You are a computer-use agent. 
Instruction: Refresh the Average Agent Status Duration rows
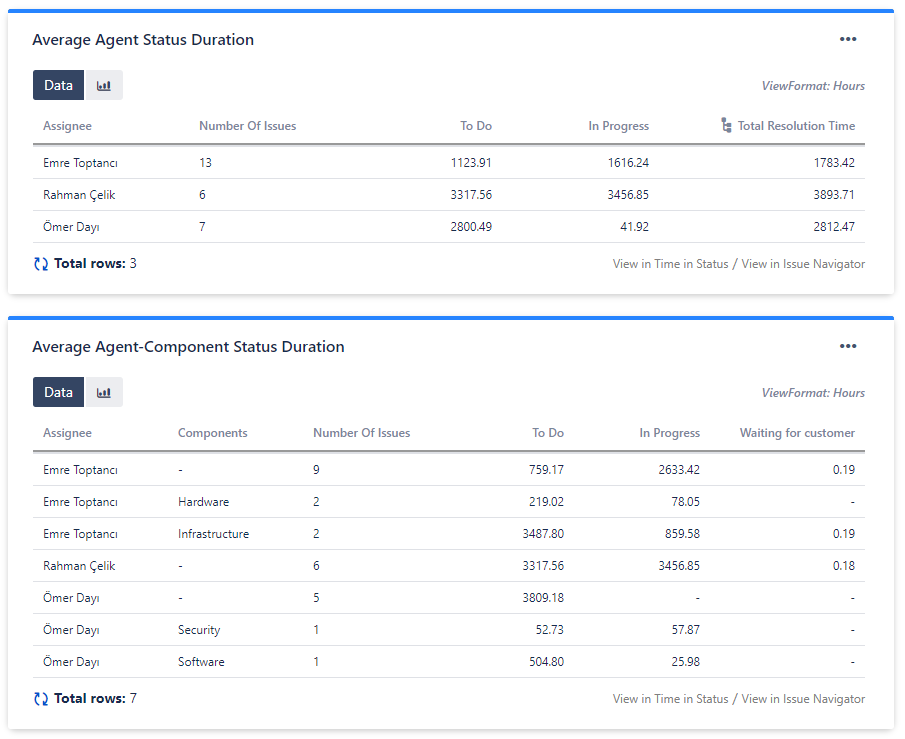40,263
